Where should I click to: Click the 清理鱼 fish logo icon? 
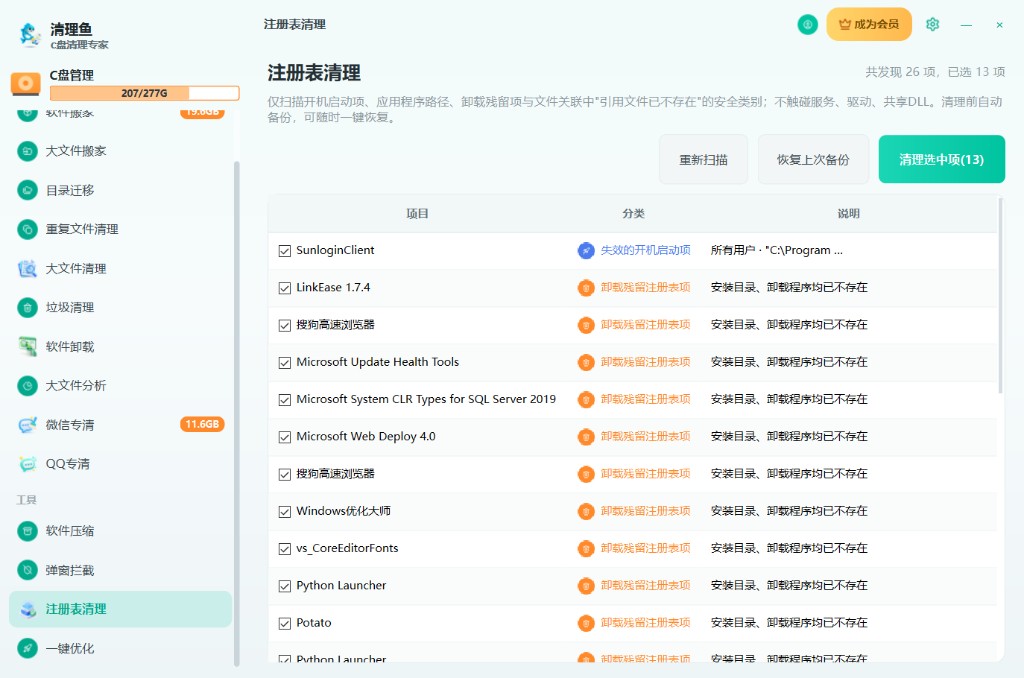click(29, 35)
